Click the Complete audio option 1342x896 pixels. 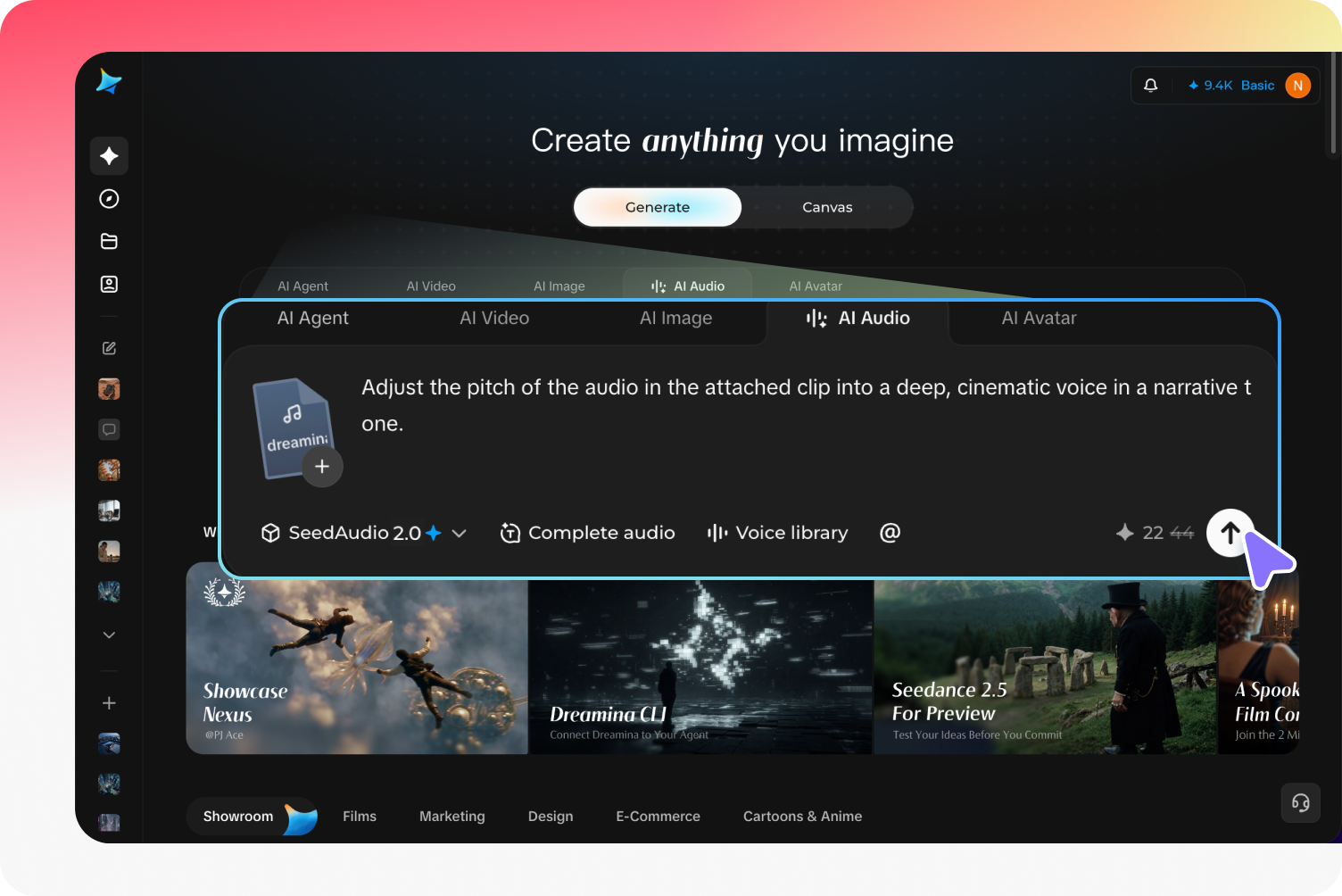pos(587,533)
